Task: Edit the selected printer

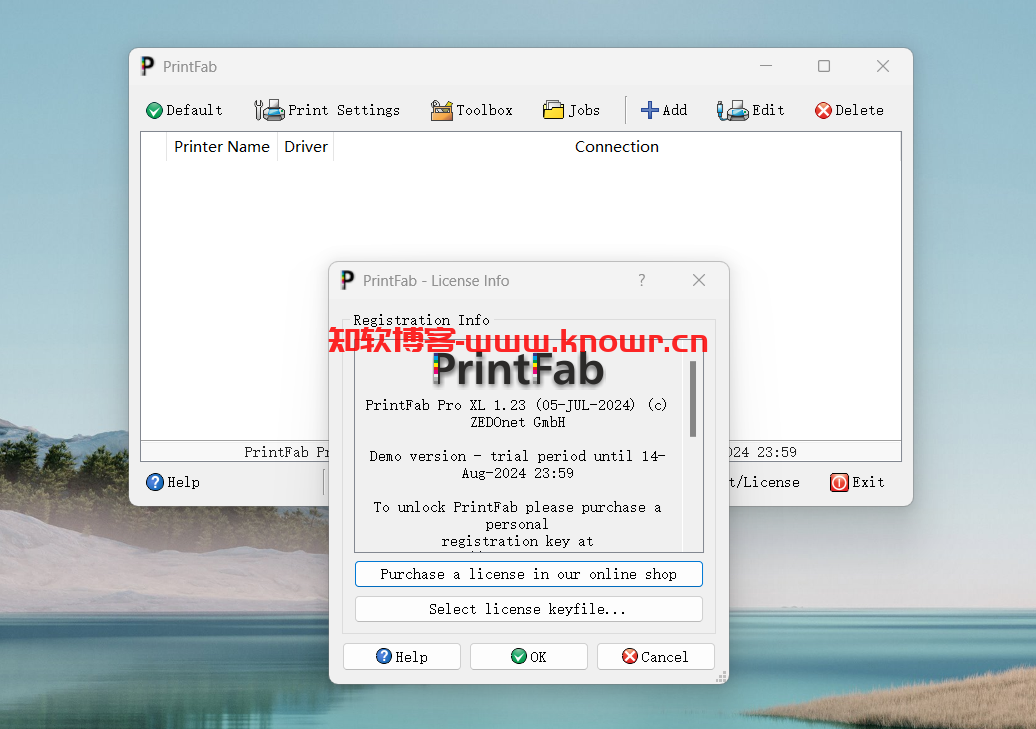Action: pyautogui.click(x=751, y=110)
